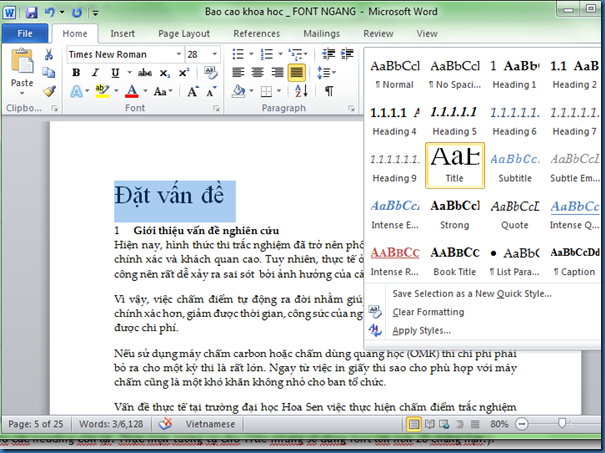Align text left
Screen dimensions: 605x453
pyautogui.click(x=238, y=73)
